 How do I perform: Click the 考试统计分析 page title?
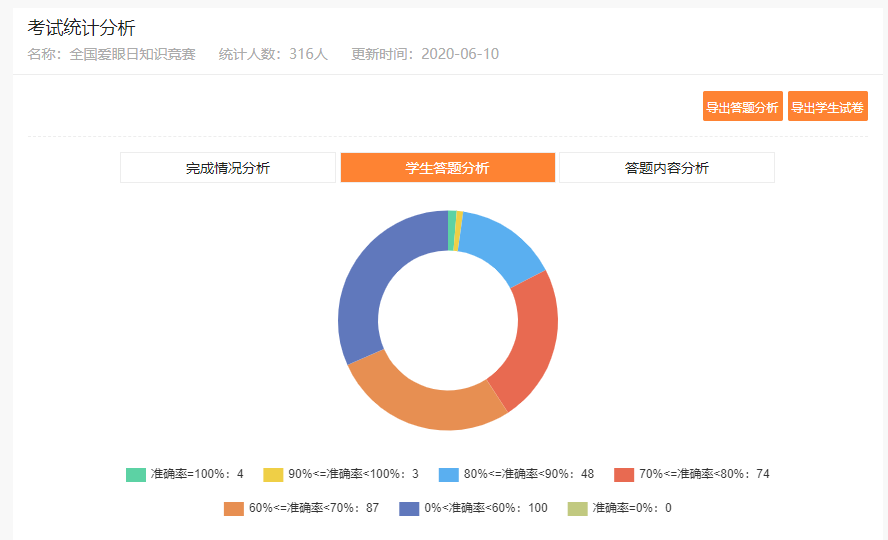(81, 28)
